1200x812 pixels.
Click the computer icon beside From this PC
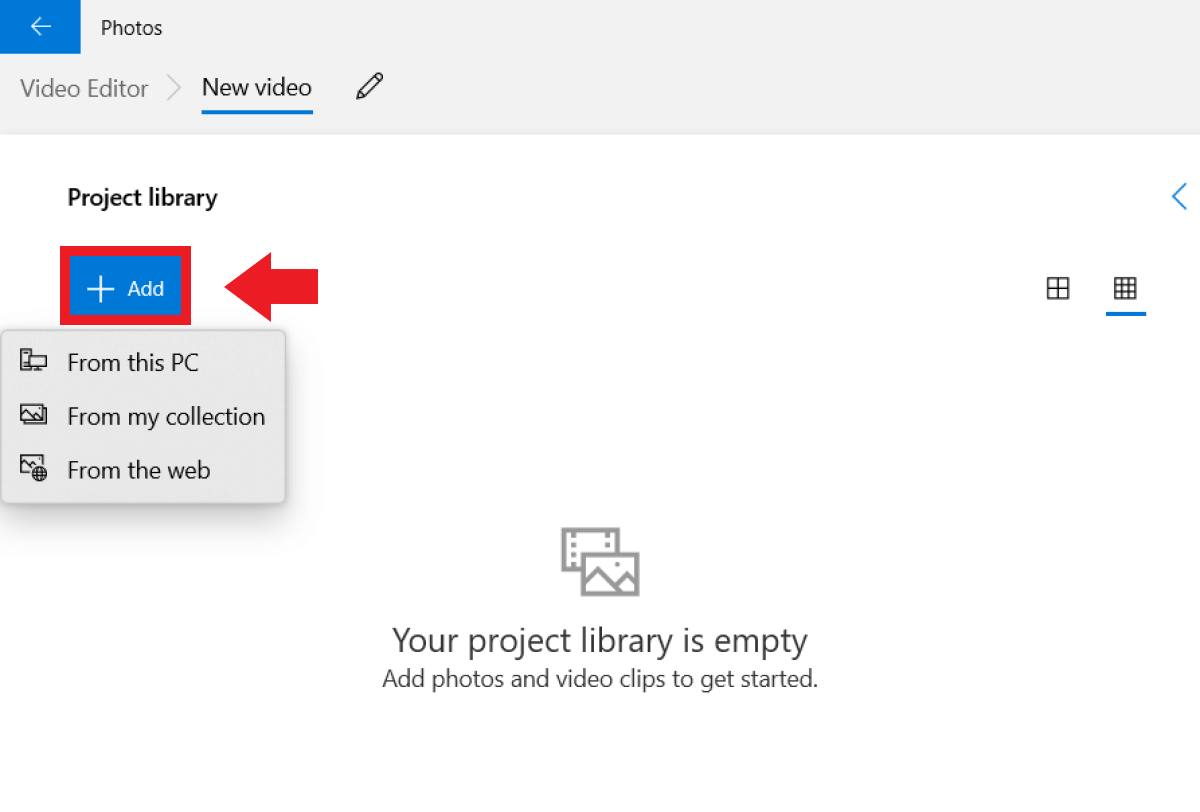[x=34, y=362]
